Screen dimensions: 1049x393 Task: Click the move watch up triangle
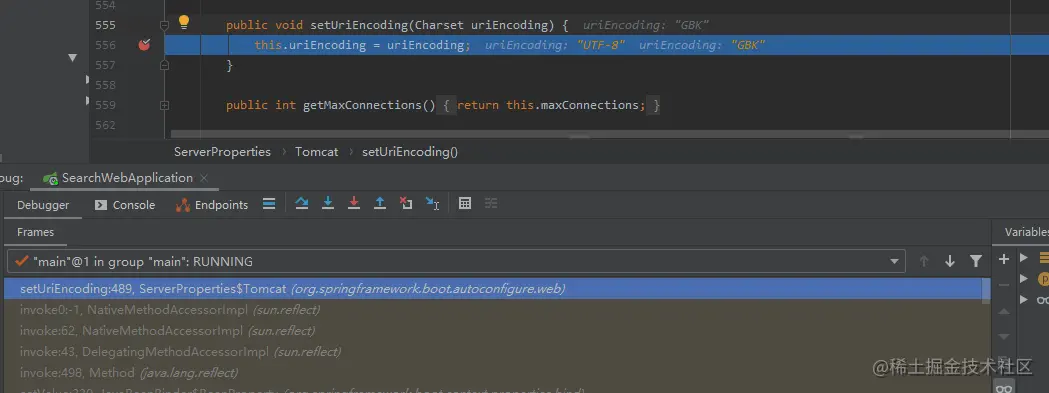pyautogui.click(x=1004, y=311)
